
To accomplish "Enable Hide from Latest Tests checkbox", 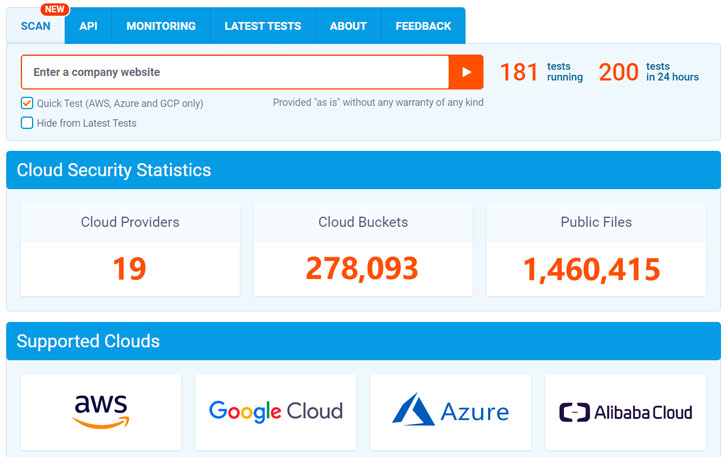I will 27,123.
